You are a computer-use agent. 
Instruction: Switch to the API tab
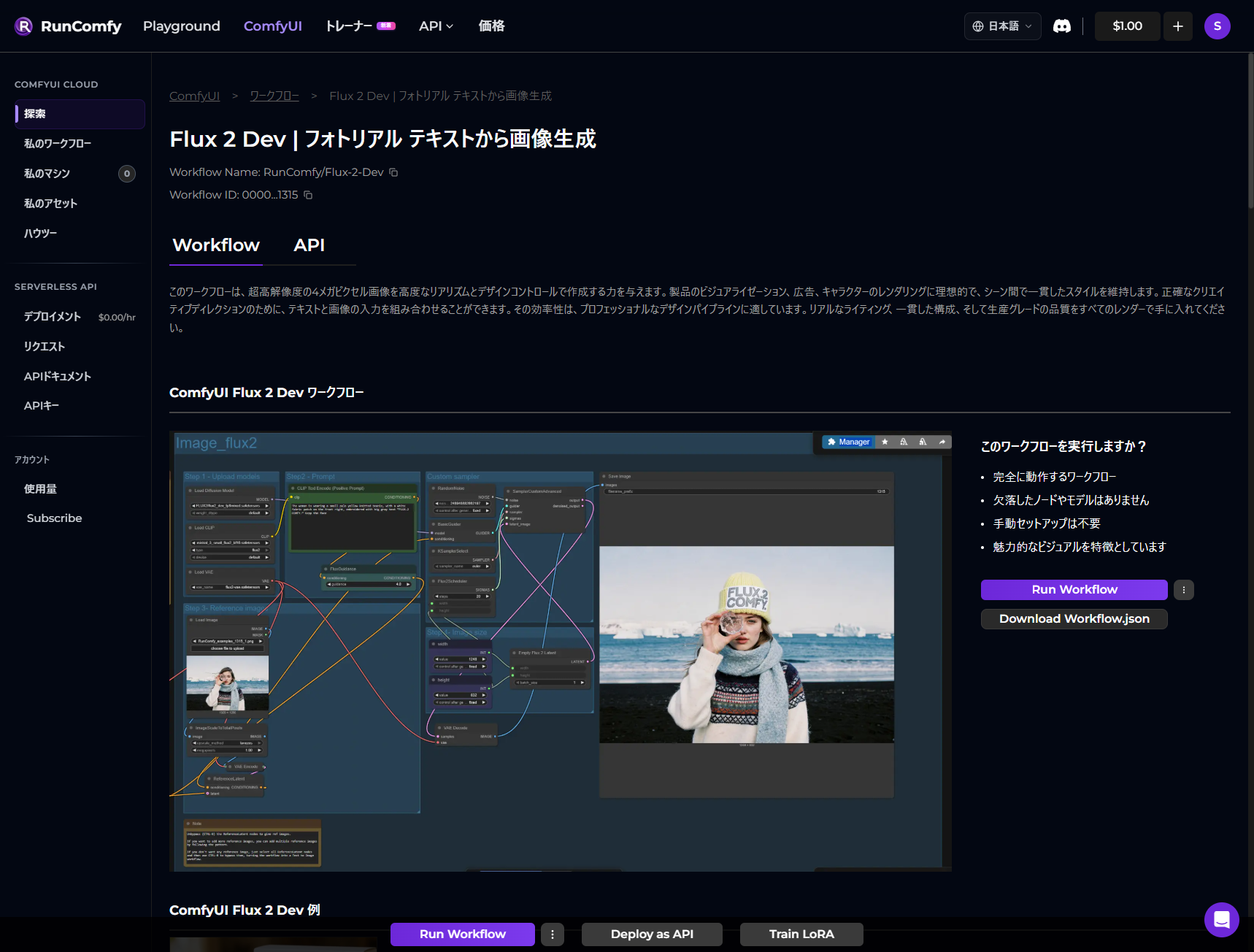tap(309, 245)
